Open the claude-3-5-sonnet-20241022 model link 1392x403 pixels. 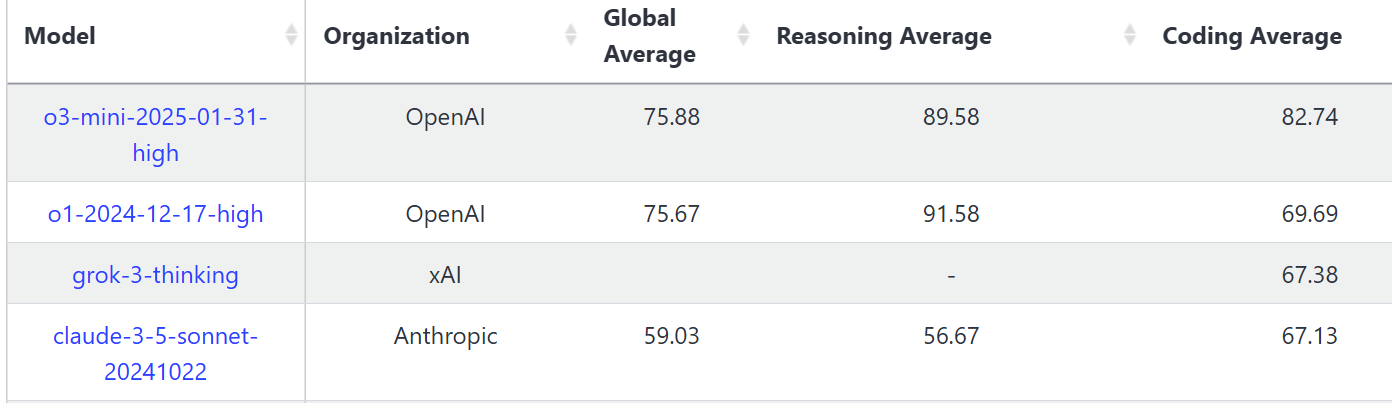tap(155, 354)
